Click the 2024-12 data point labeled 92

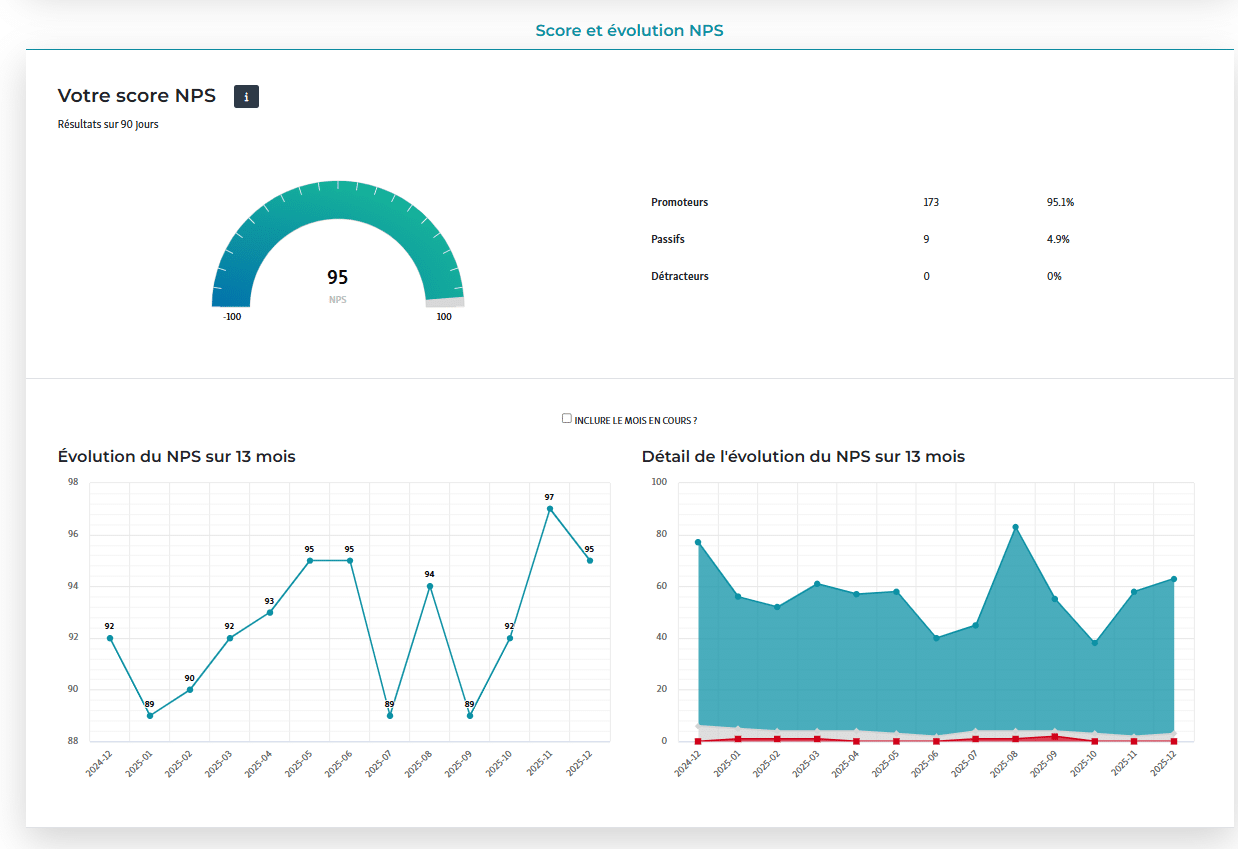point(110,638)
